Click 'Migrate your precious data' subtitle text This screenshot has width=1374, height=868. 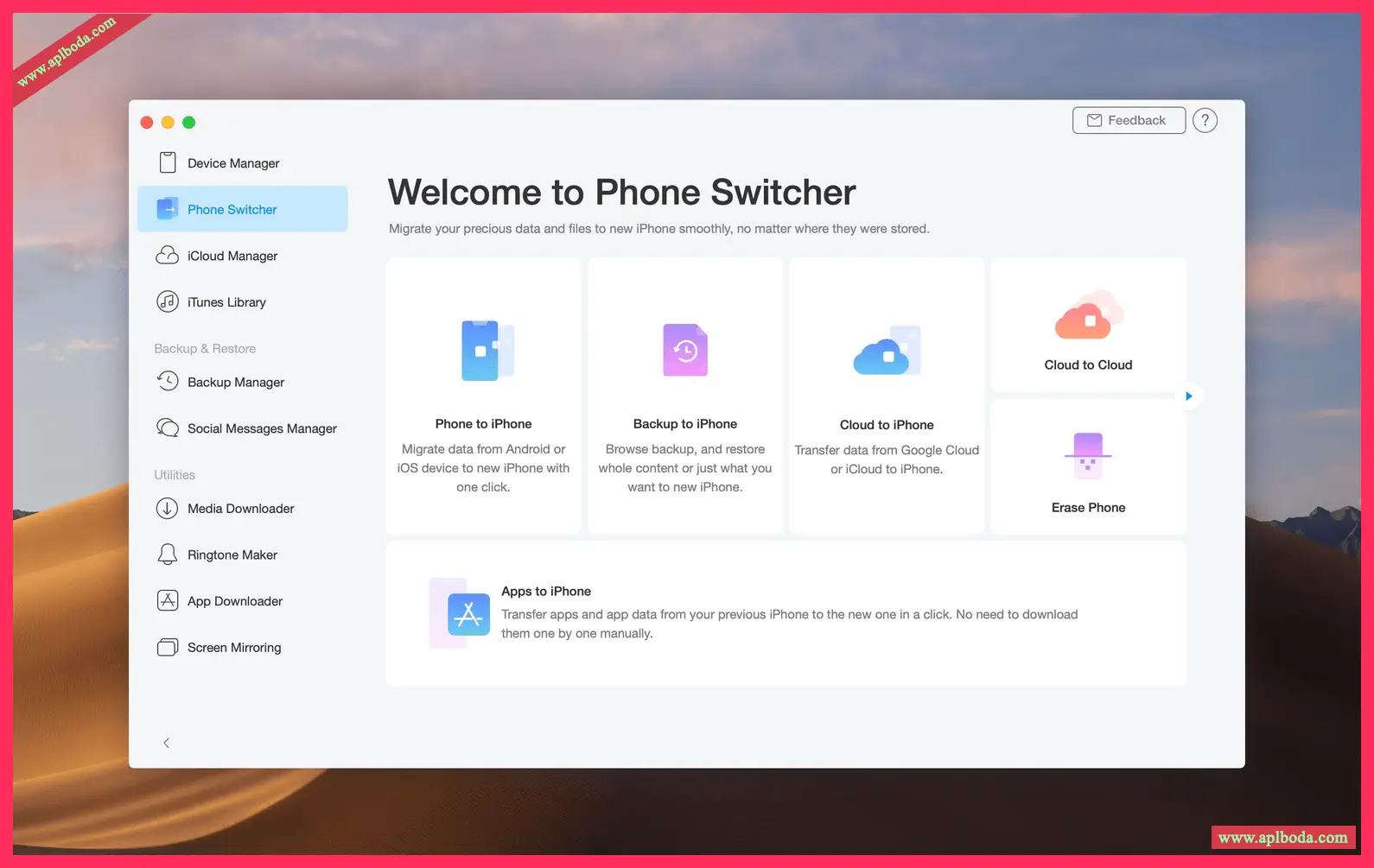click(x=659, y=229)
